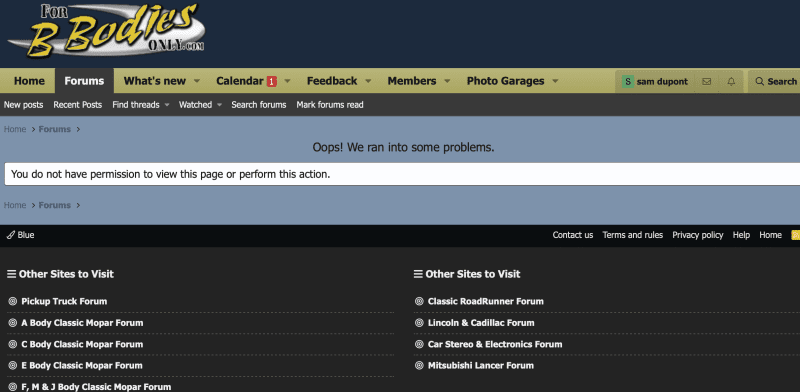This screenshot has width=800, height=392.
Task: Click the magnifier Search button
Action: coord(776,81)
